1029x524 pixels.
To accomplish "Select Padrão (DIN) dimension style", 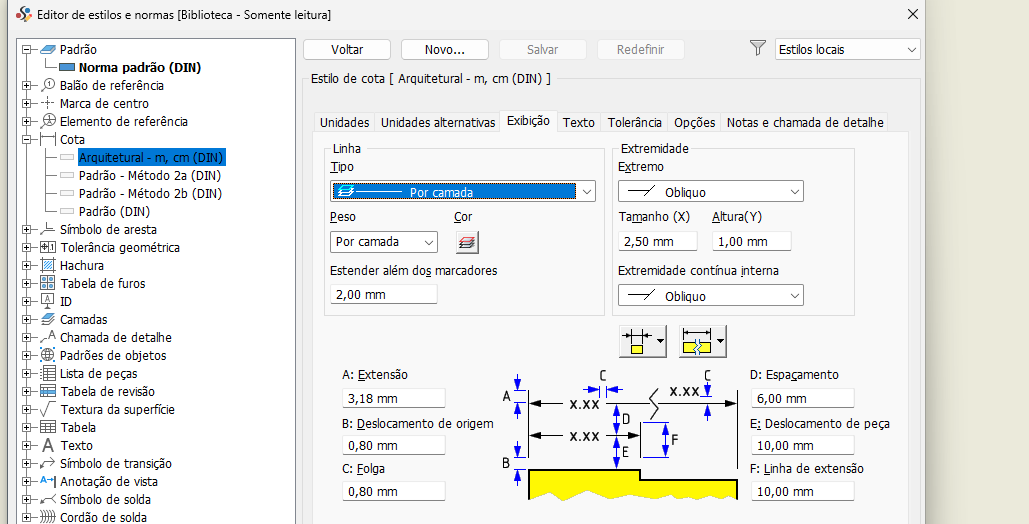I will [x=114, y=211].
